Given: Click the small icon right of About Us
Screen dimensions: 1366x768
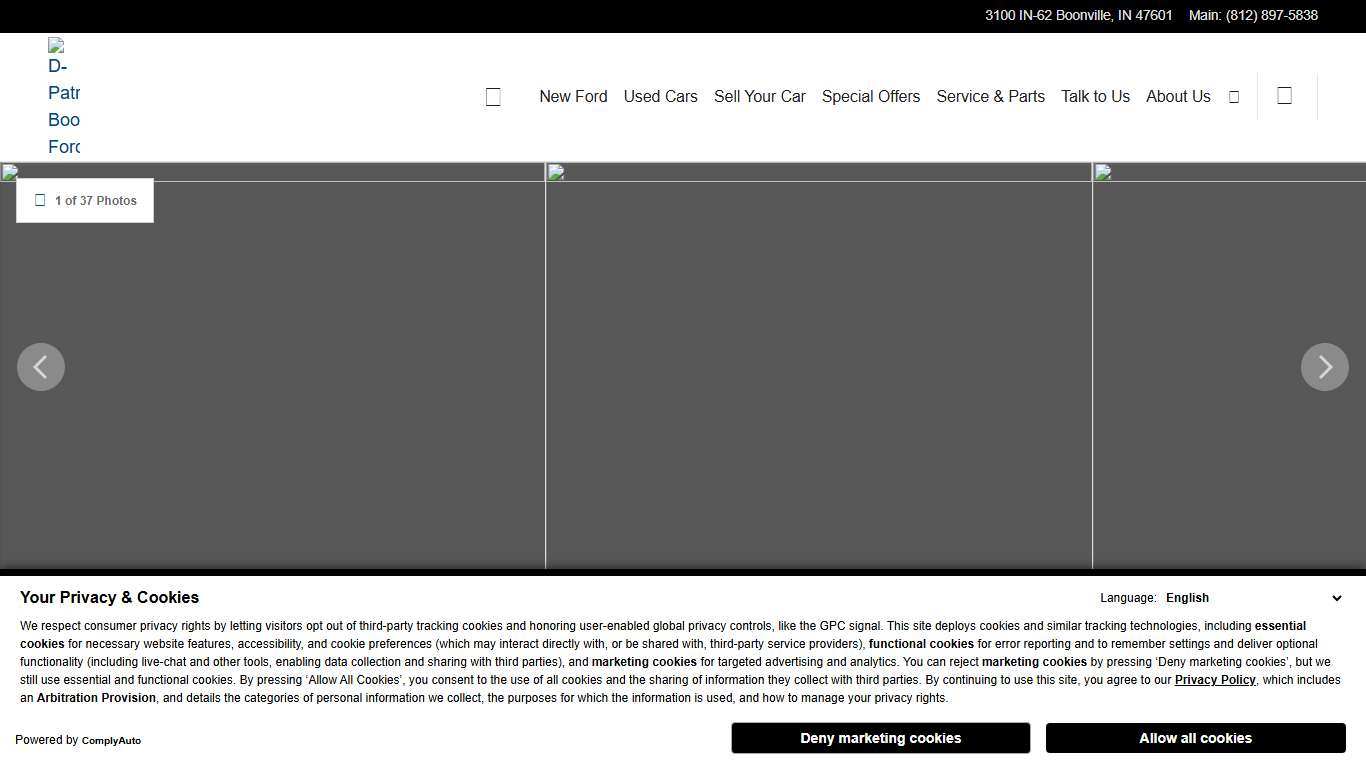Looking at the screenshot, I should coord(1234,97).
